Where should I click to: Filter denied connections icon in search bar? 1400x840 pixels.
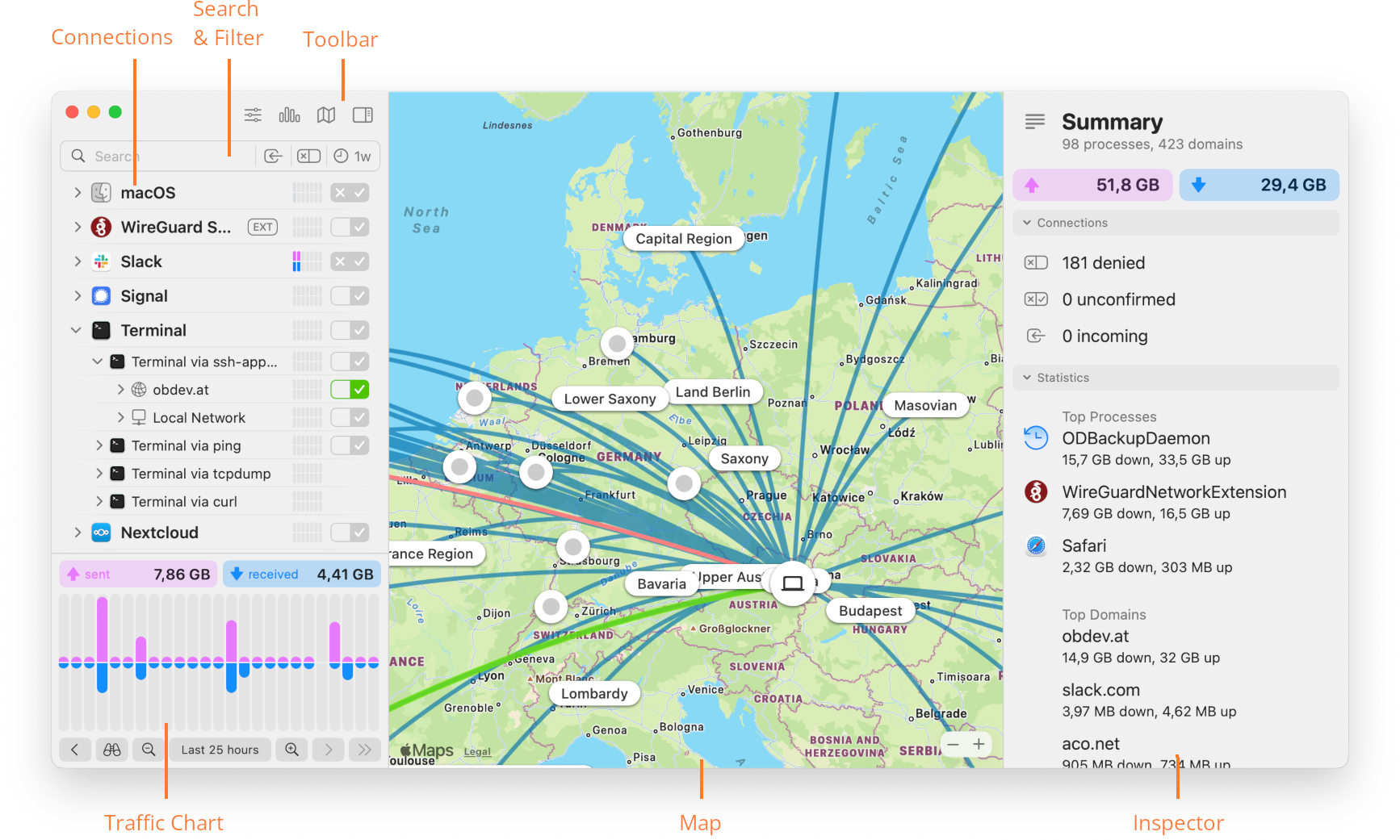click(x=308, y=156)
